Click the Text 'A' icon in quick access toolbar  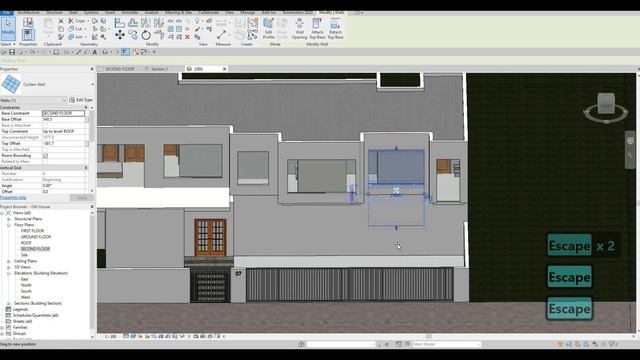[x=95, y=52]
